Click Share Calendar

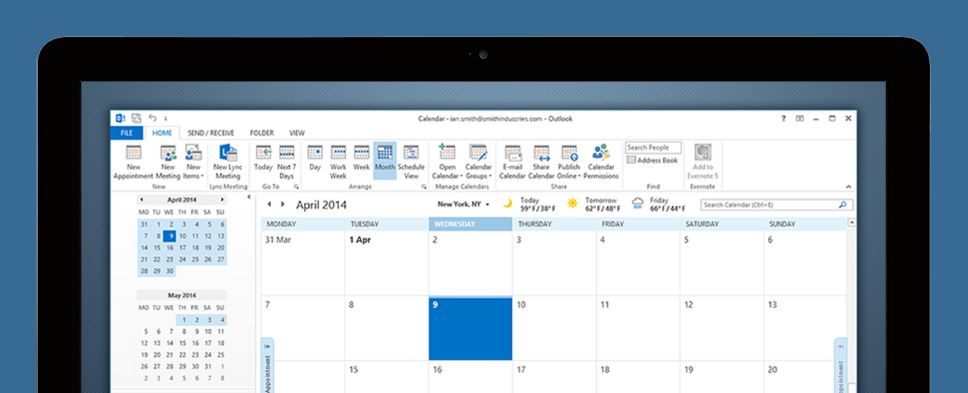(x=541, y=162)
